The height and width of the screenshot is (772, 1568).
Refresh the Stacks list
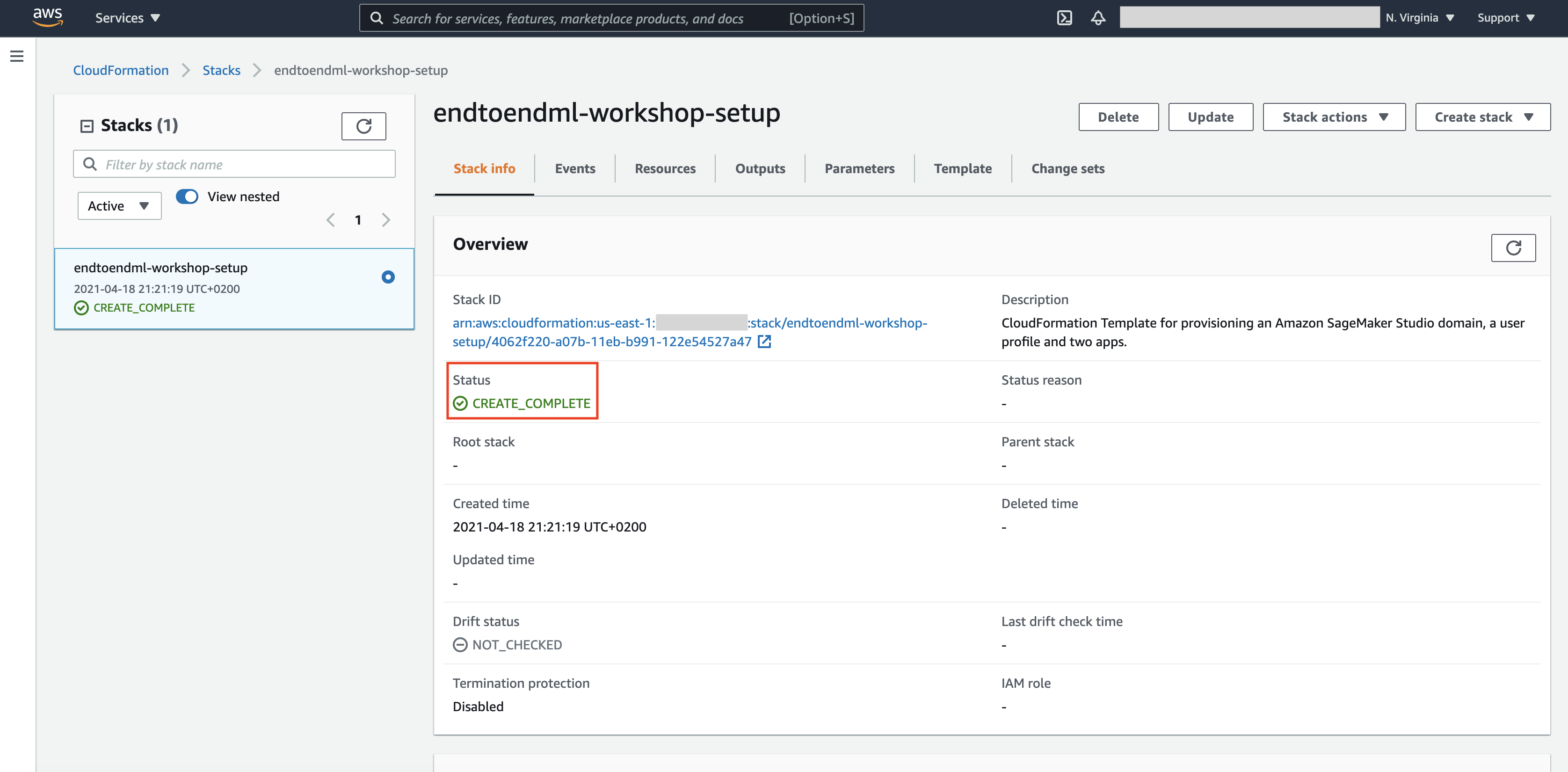tap(363, 126)
